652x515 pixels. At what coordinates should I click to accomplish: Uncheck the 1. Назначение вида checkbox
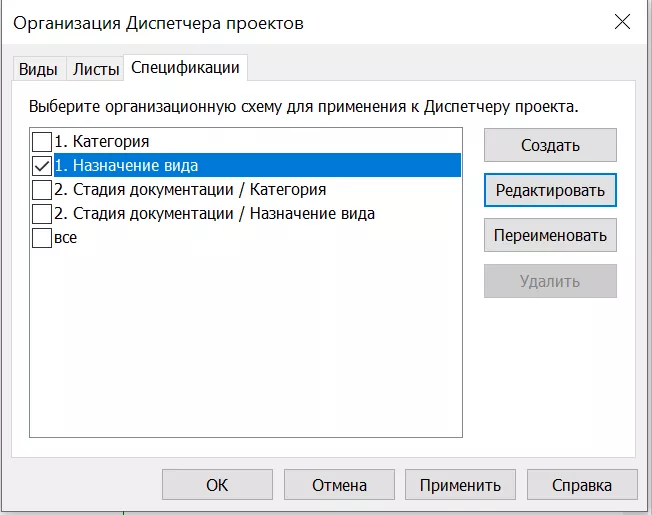(42, 165)
